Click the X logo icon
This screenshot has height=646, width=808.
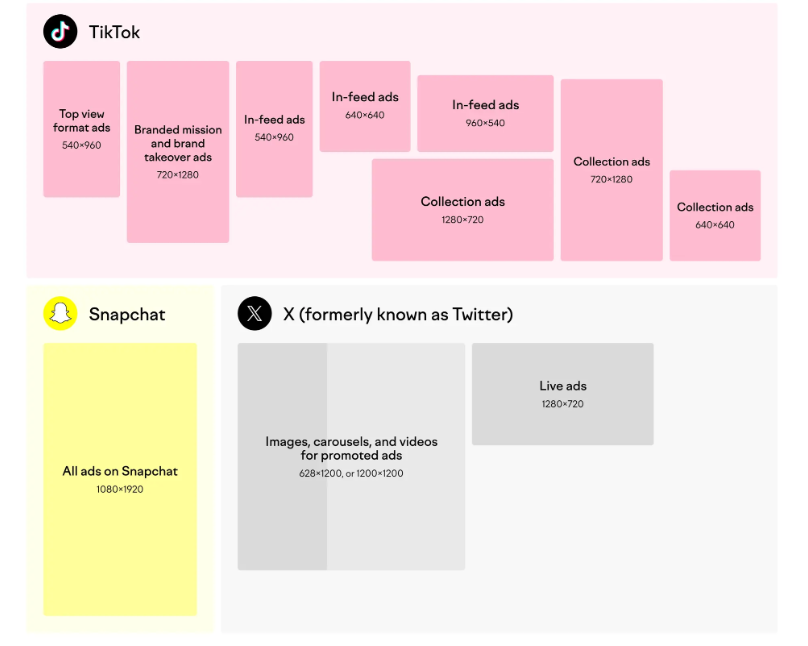click(x=255, y=313)
